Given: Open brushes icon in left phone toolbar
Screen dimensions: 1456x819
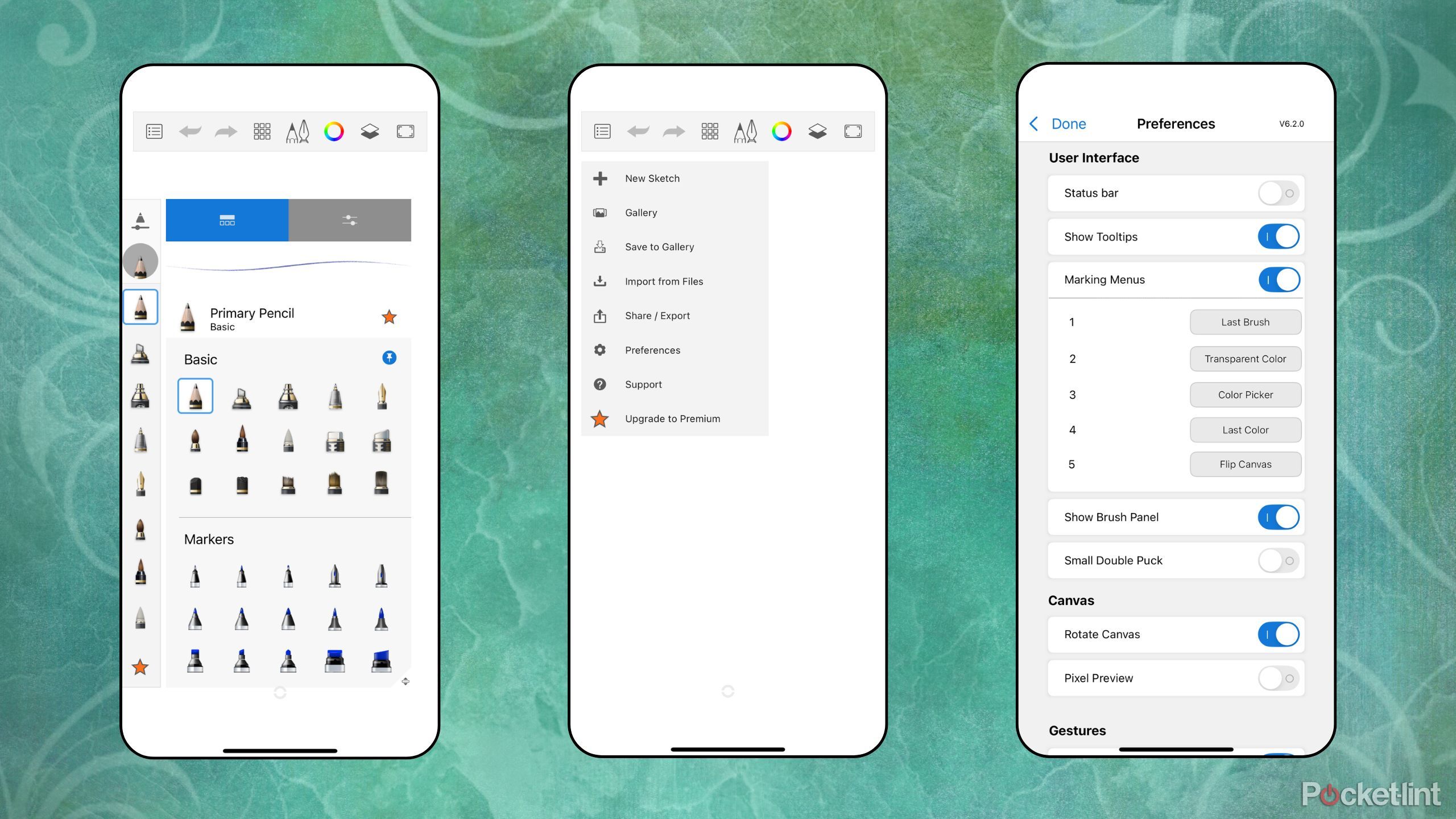Looking at the screenshot, I should click(297, 131).
